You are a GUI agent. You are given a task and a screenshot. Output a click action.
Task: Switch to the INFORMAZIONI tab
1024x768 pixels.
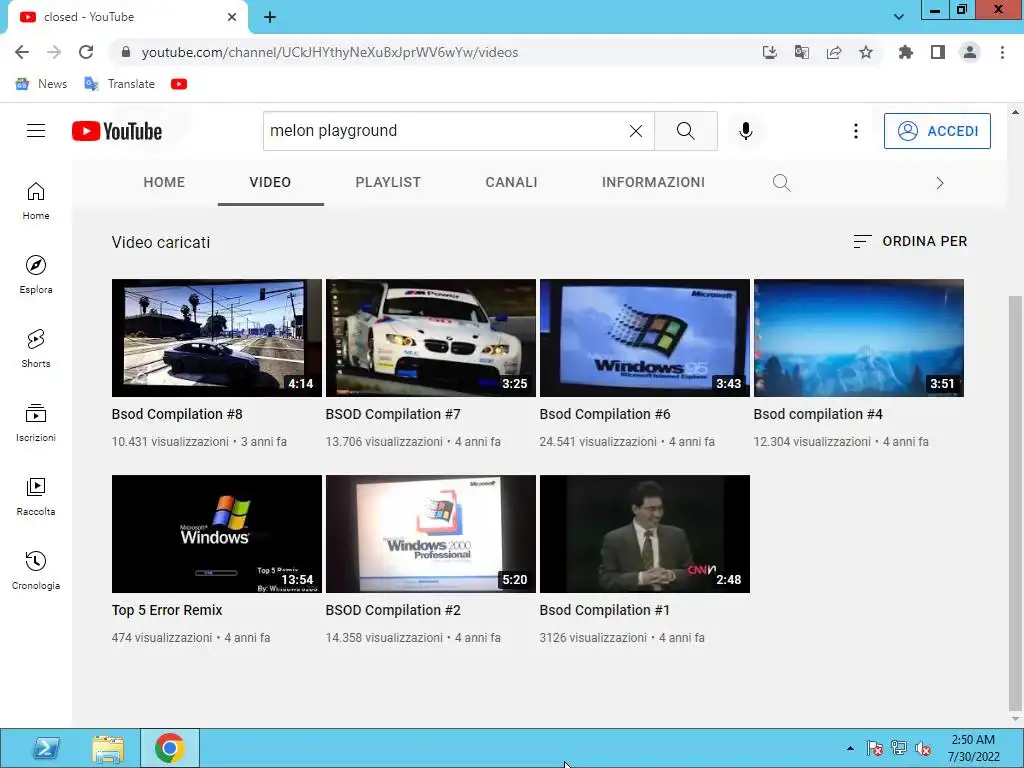[x=653, y=182]
